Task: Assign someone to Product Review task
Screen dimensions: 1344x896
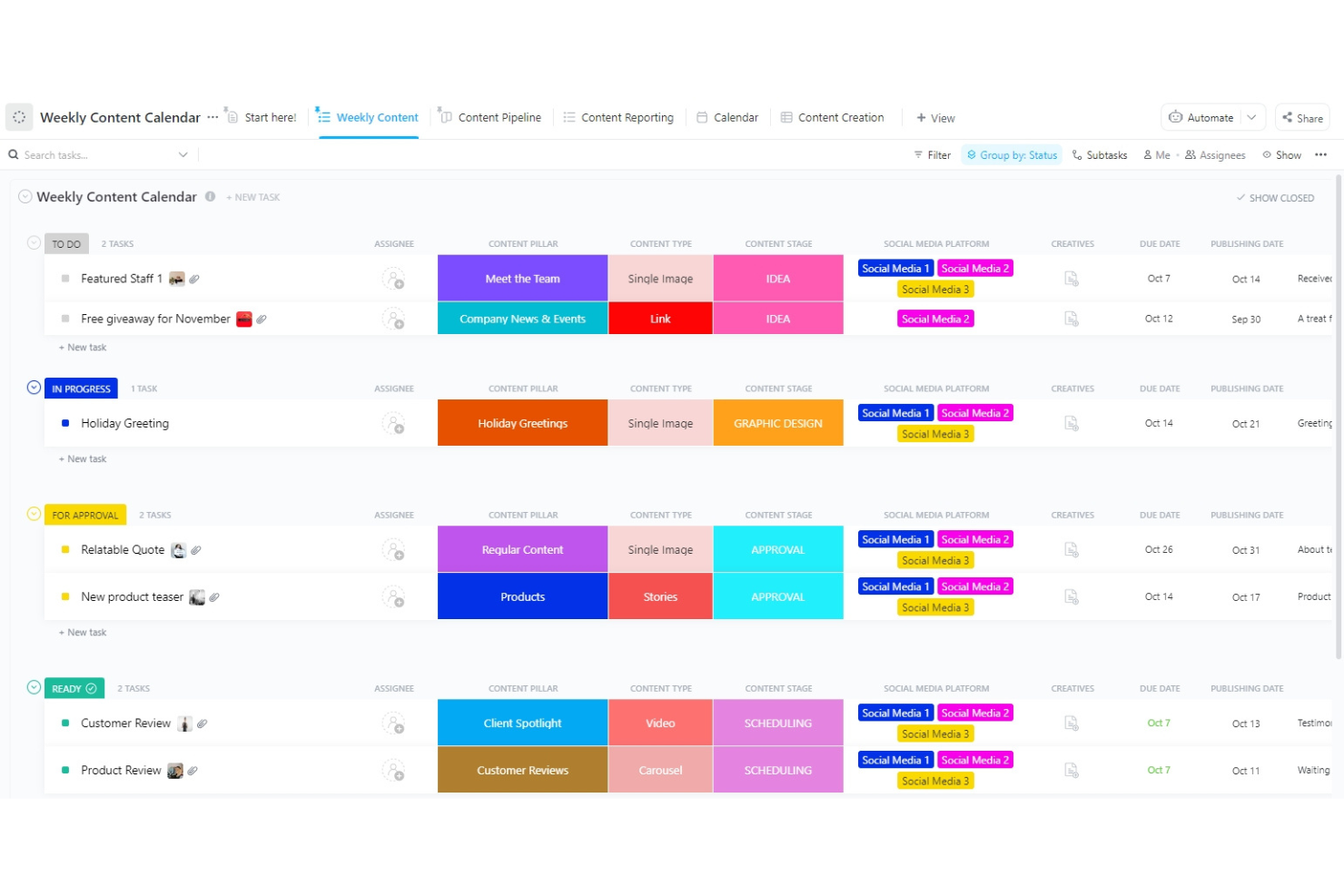Action: 393,771
